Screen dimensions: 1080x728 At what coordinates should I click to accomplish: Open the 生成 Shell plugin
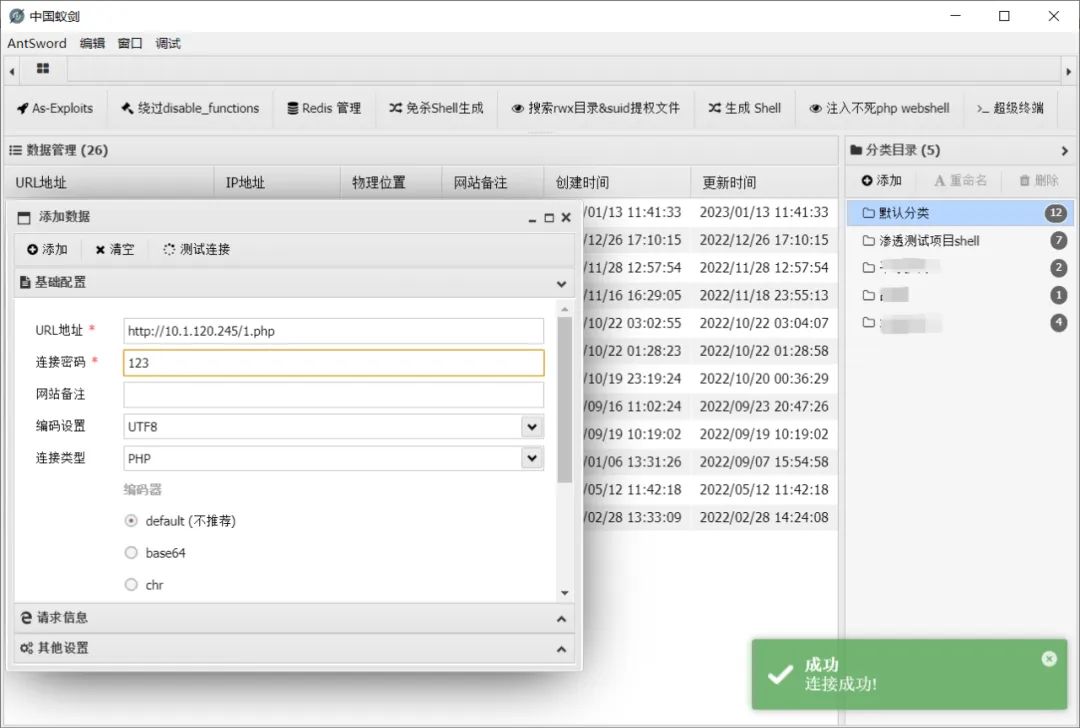tap(745, 108)
